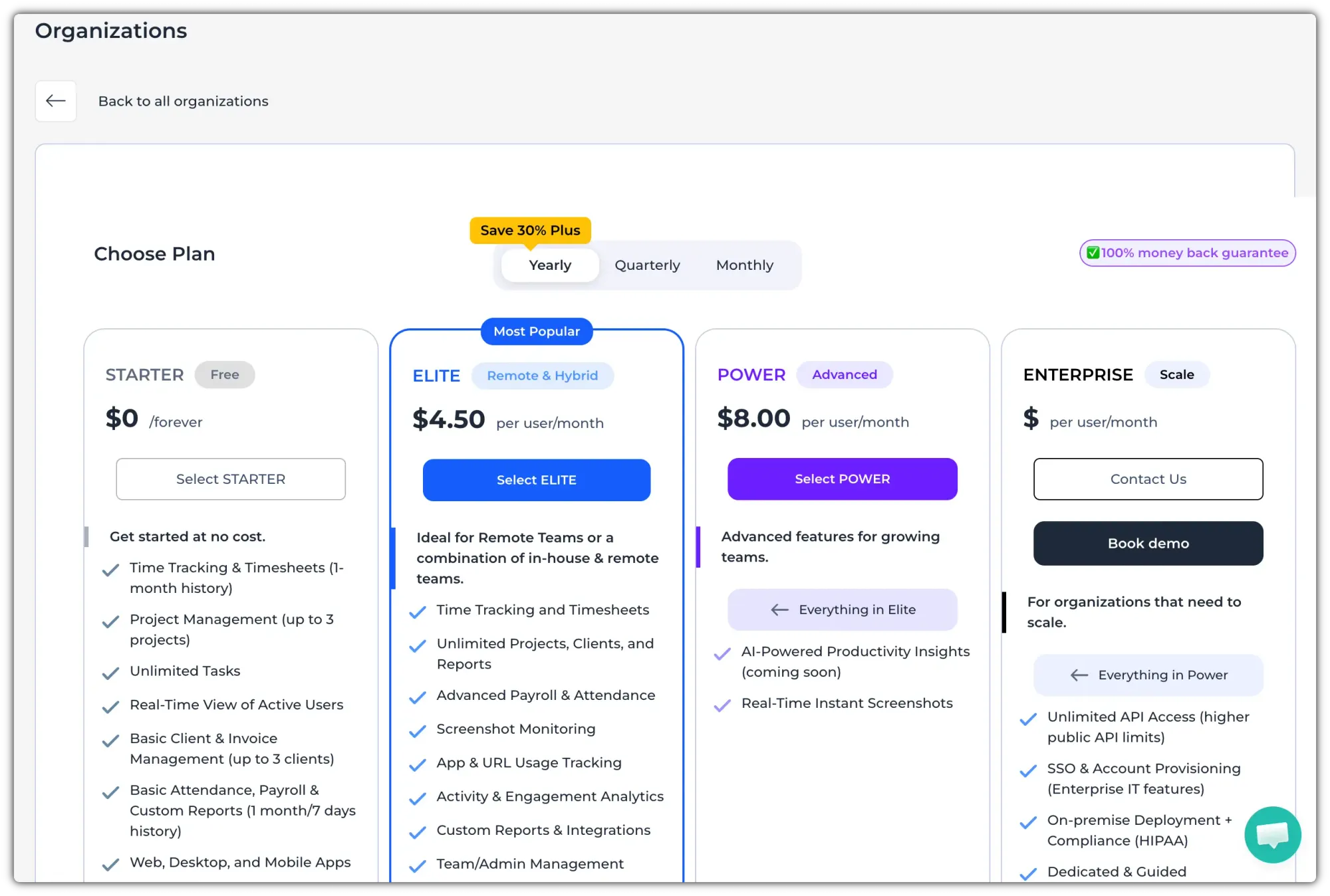This screenshot has height=896, width=1330.
Task: Click the green checkmark in money back badge
Action: click(x=1093, y=253)
